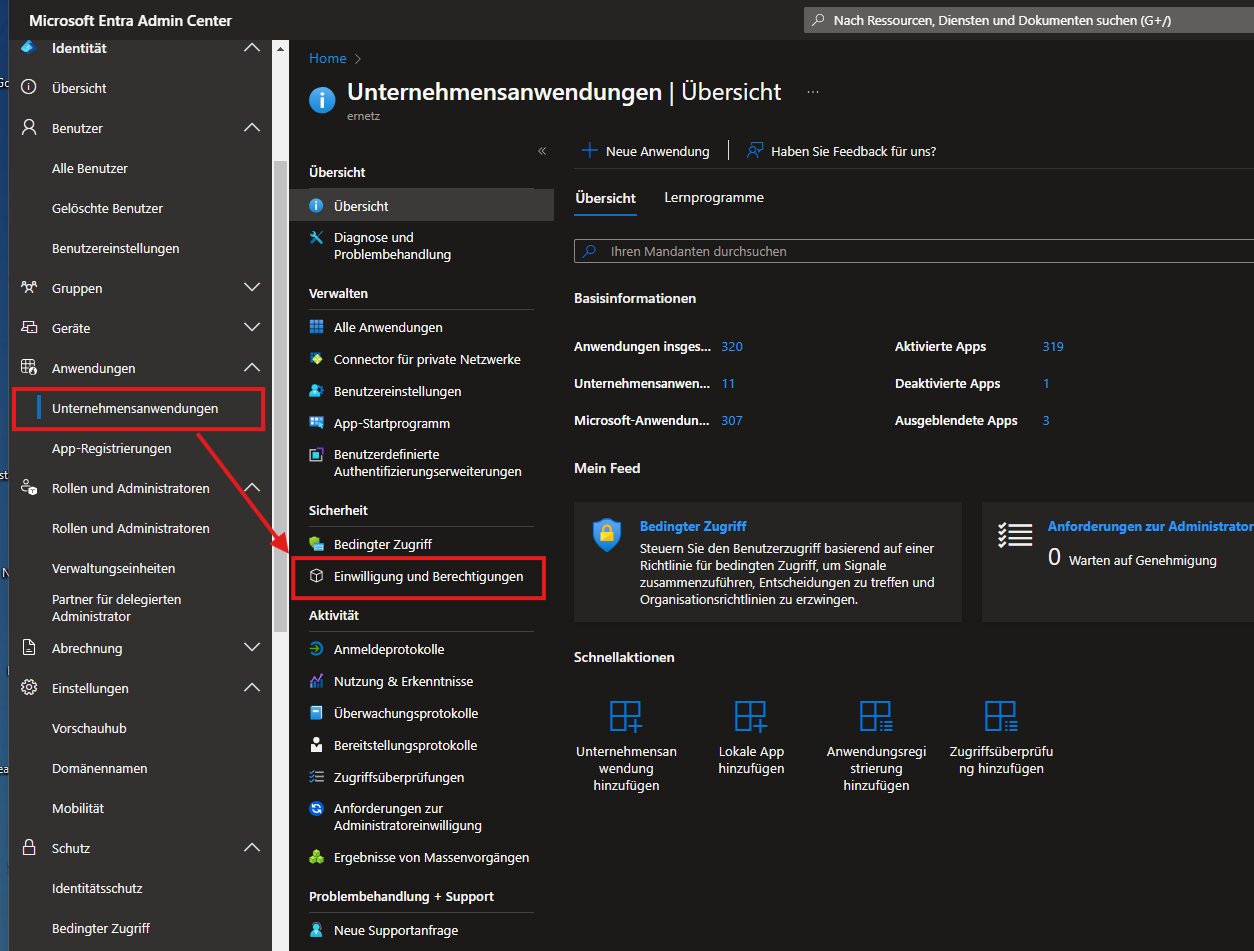The width and height of the screenshot is (1254, 951).
Task: Collapse the Benutzer section chevron
Action: tap(252, 128)
